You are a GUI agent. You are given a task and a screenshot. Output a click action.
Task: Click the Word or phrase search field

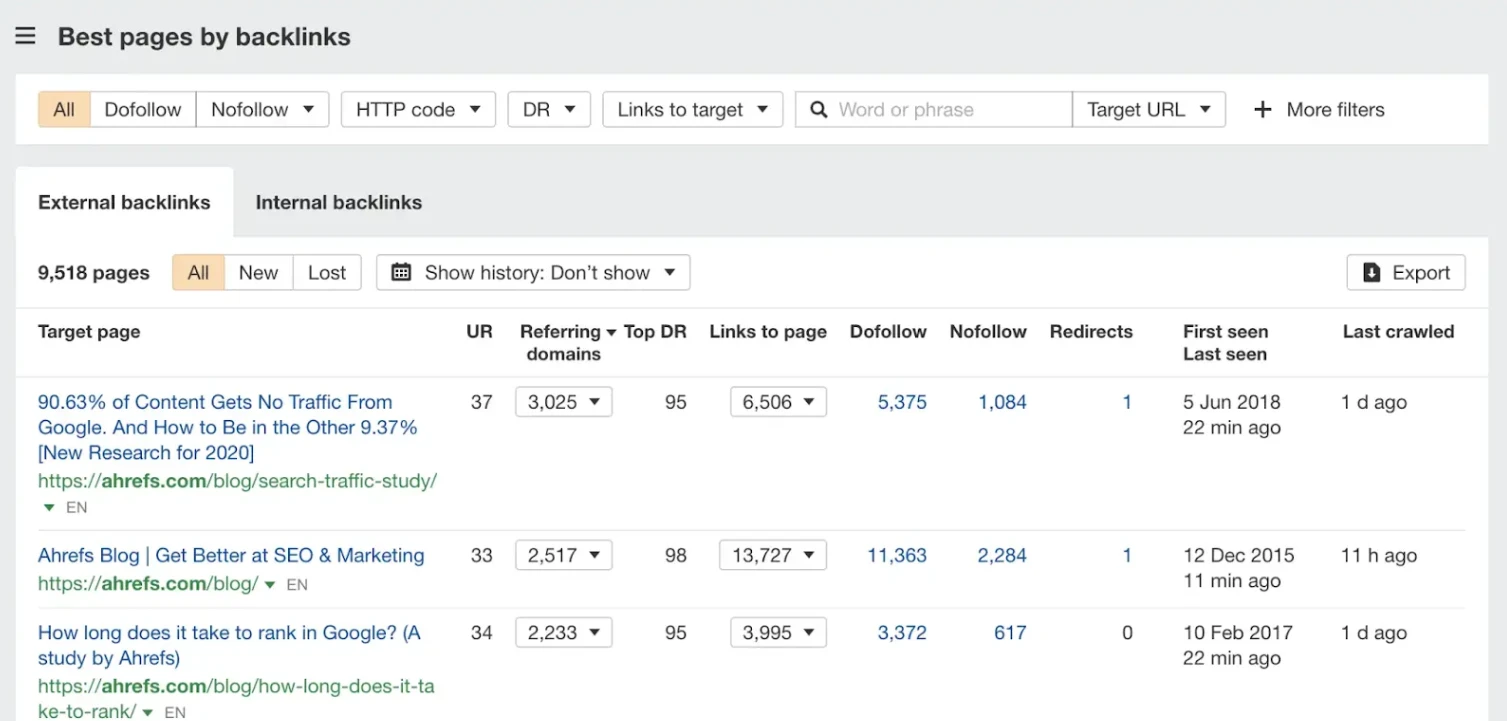pyautogui.click(x=934, y=110)
